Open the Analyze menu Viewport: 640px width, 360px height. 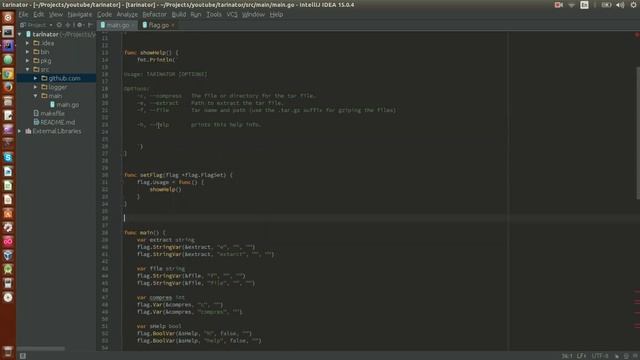point(127,14)
